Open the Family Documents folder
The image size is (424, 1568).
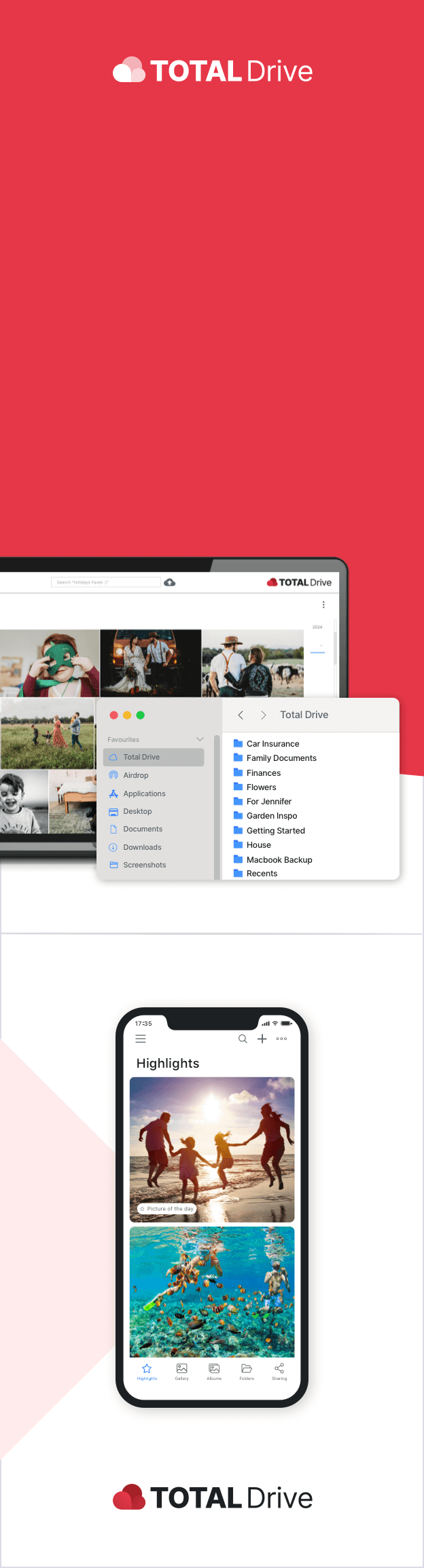281,758
